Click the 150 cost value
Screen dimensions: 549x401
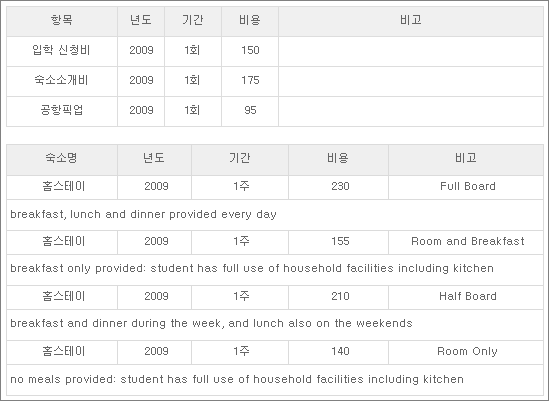(250, 50)
